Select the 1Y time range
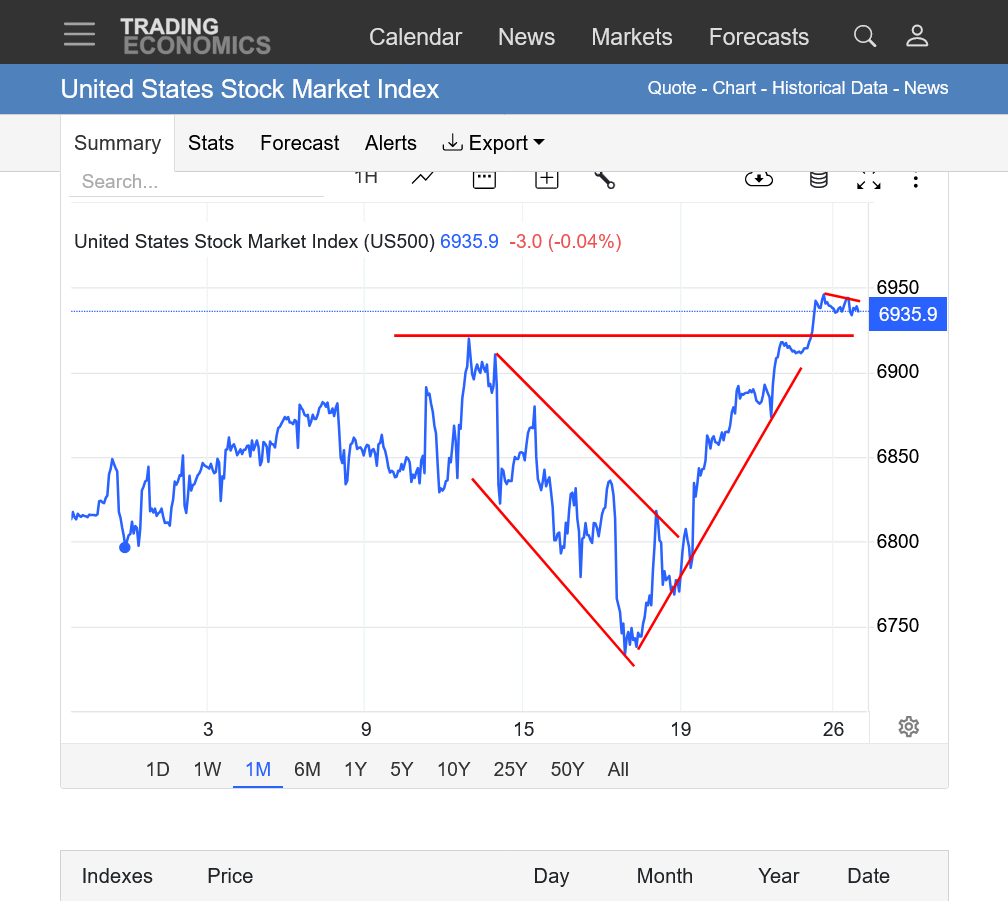Image resolution: width=1008 pixels, height=901 pixels. 355,769
